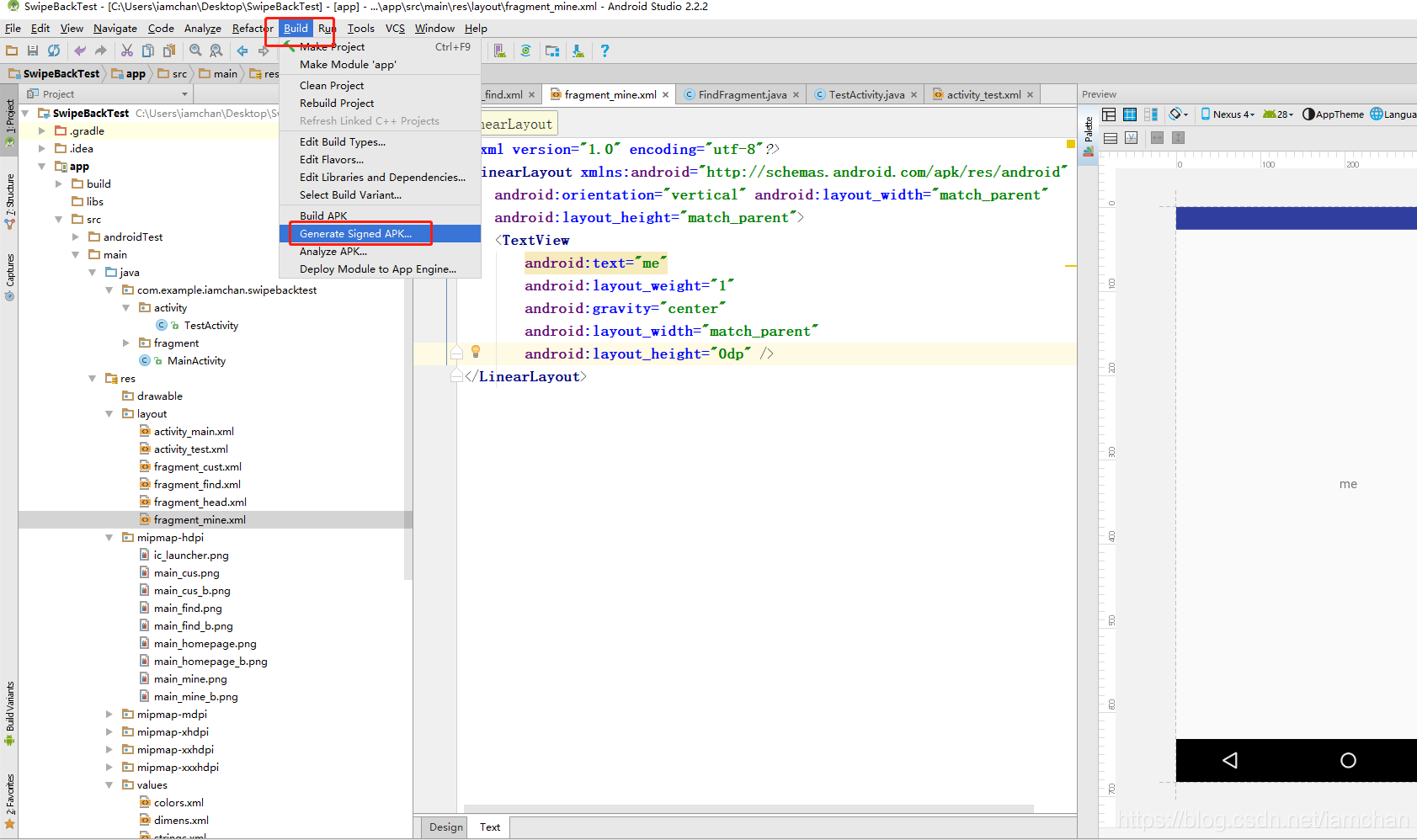This screenshot has height=840, width=1417.
Task: Click the preview orientation rotate icon
Action: pyautogui.click(x=1179, y=114)
